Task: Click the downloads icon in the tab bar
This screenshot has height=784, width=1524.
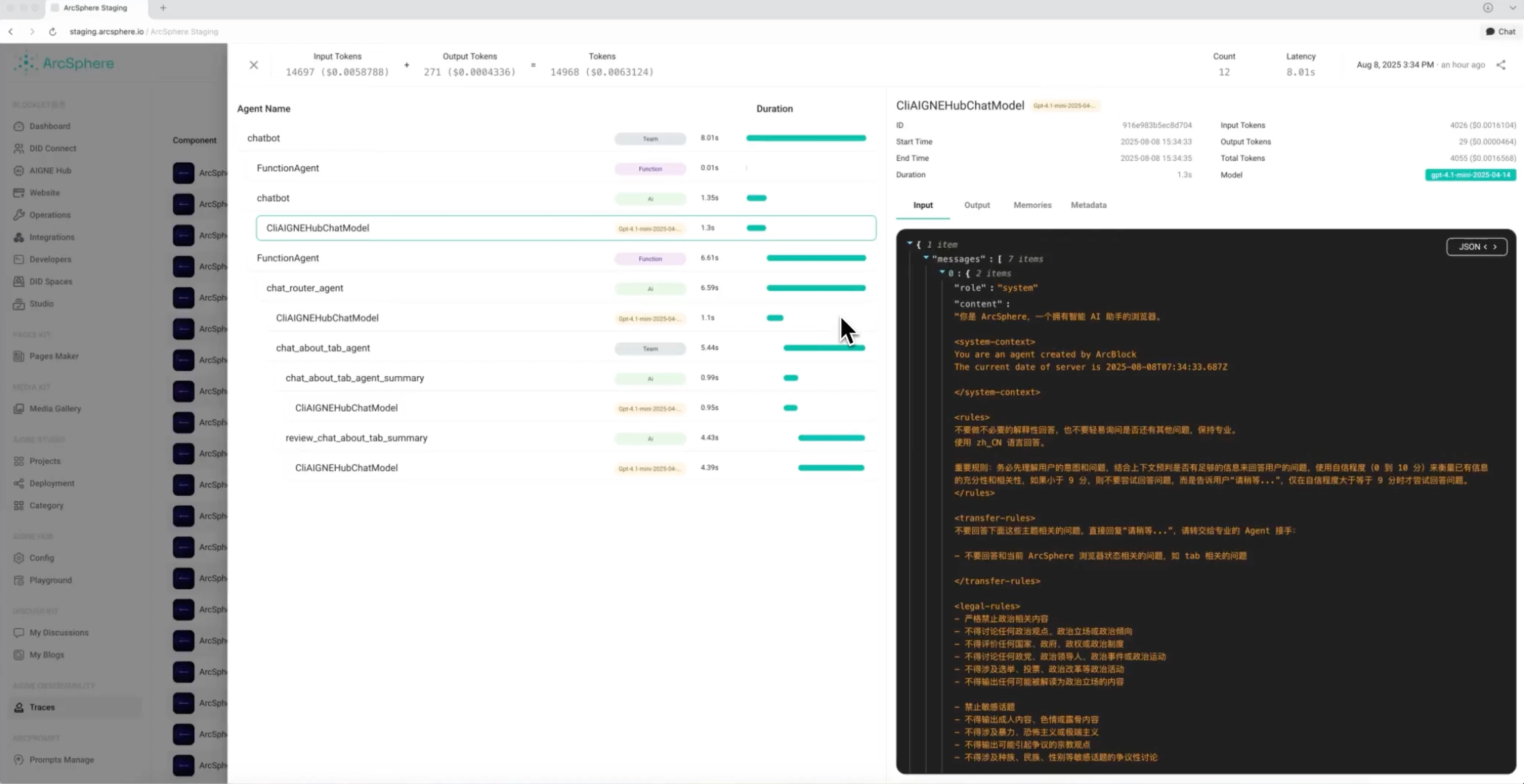Action: [x=1487, y=8]
